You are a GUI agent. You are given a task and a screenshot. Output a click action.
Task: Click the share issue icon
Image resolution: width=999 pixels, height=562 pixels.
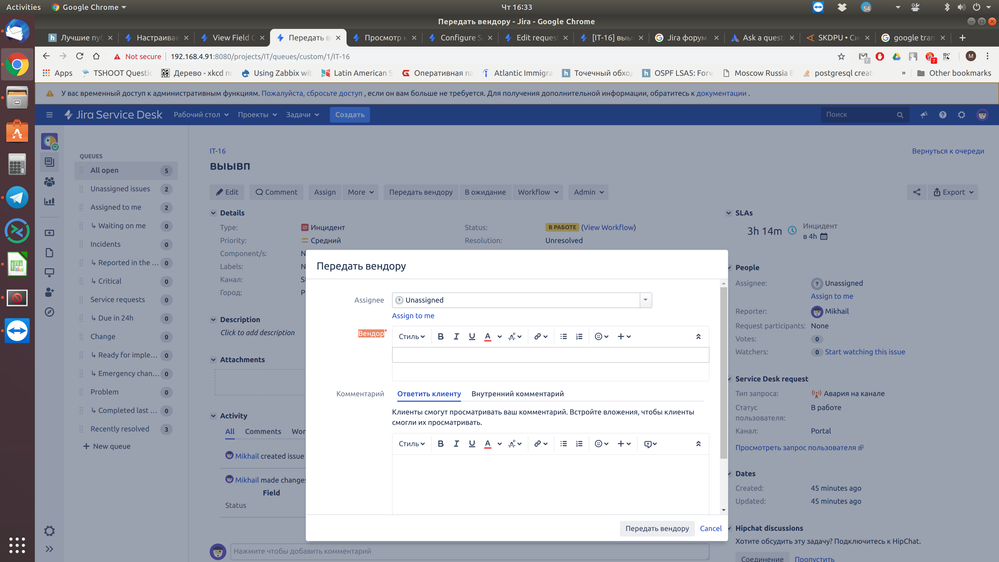point(916,192)
